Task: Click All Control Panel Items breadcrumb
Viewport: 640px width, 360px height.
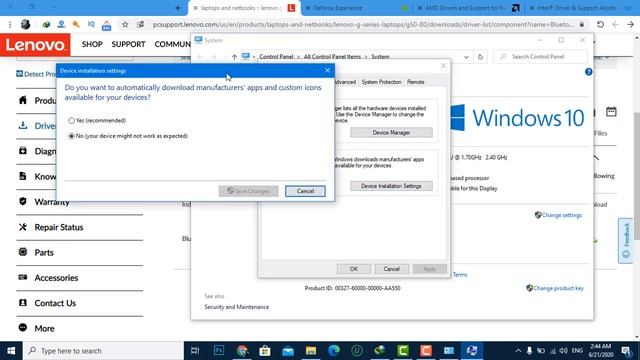Action: (x=332, y=57)
